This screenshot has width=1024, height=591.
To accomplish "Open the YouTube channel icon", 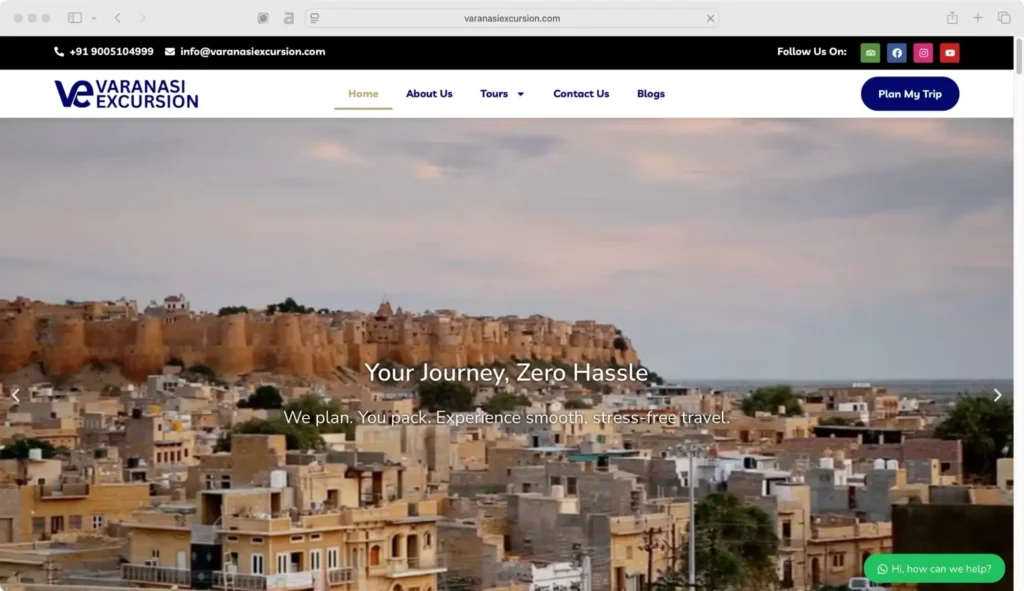I will pos(949,52).
